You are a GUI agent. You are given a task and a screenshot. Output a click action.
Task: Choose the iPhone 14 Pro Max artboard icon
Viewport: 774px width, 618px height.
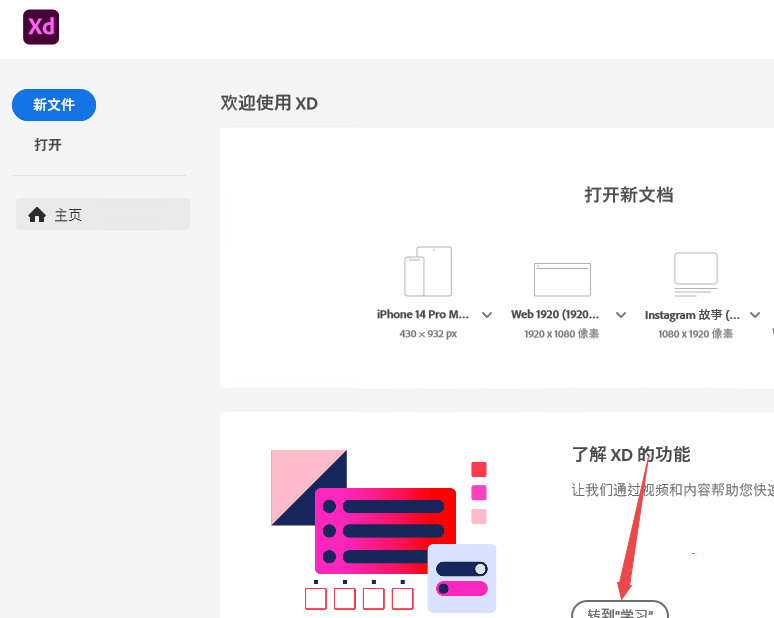pyautogui.click(x=428, y=271)
